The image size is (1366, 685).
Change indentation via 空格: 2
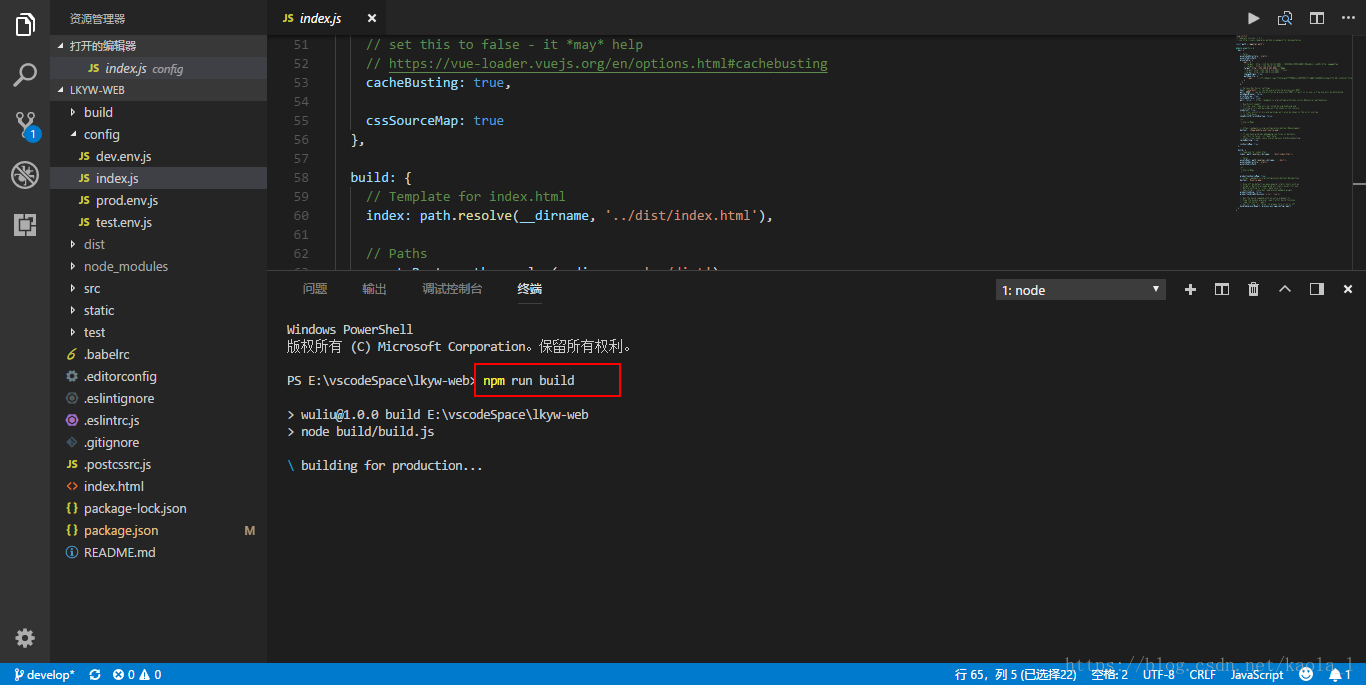(1109, 675)
